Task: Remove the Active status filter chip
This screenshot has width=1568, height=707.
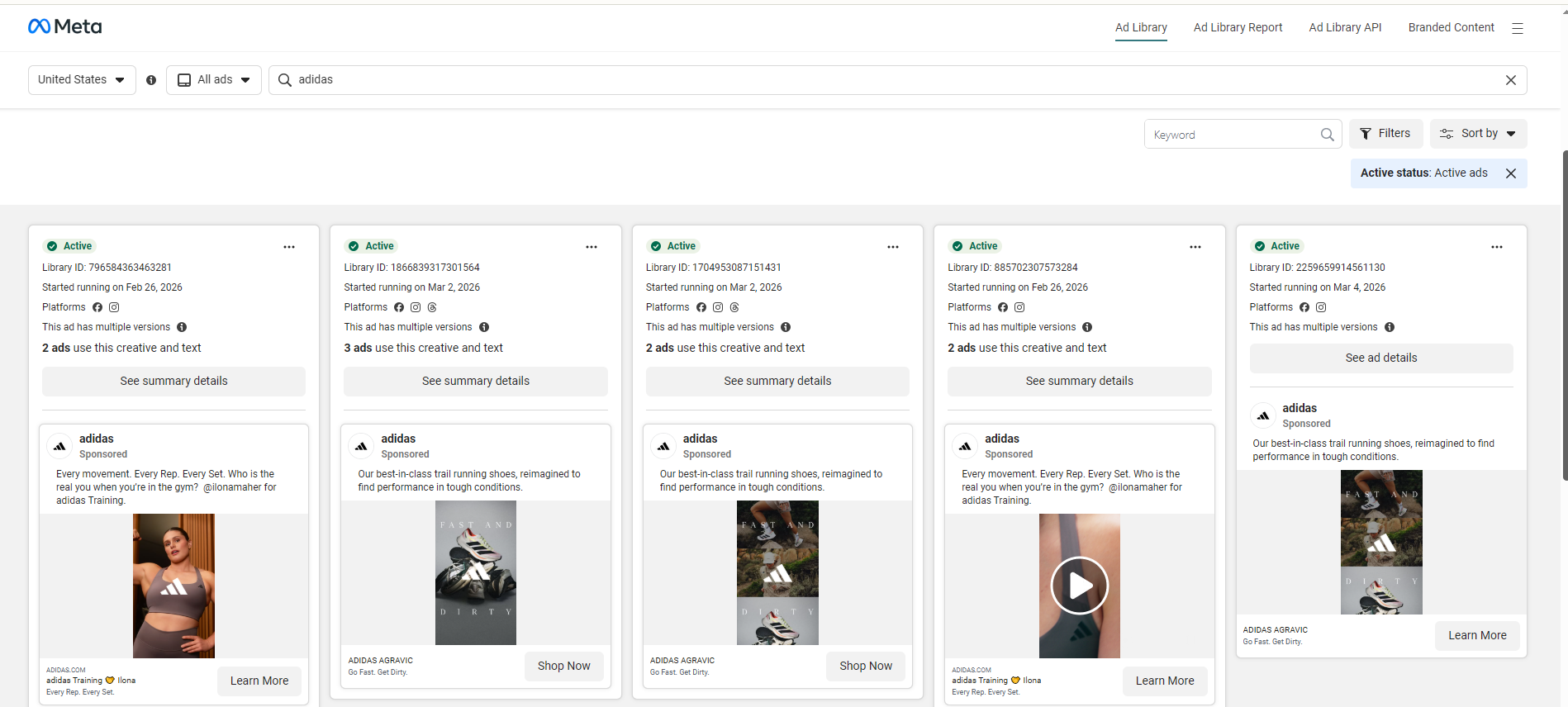Action: 1511,173
